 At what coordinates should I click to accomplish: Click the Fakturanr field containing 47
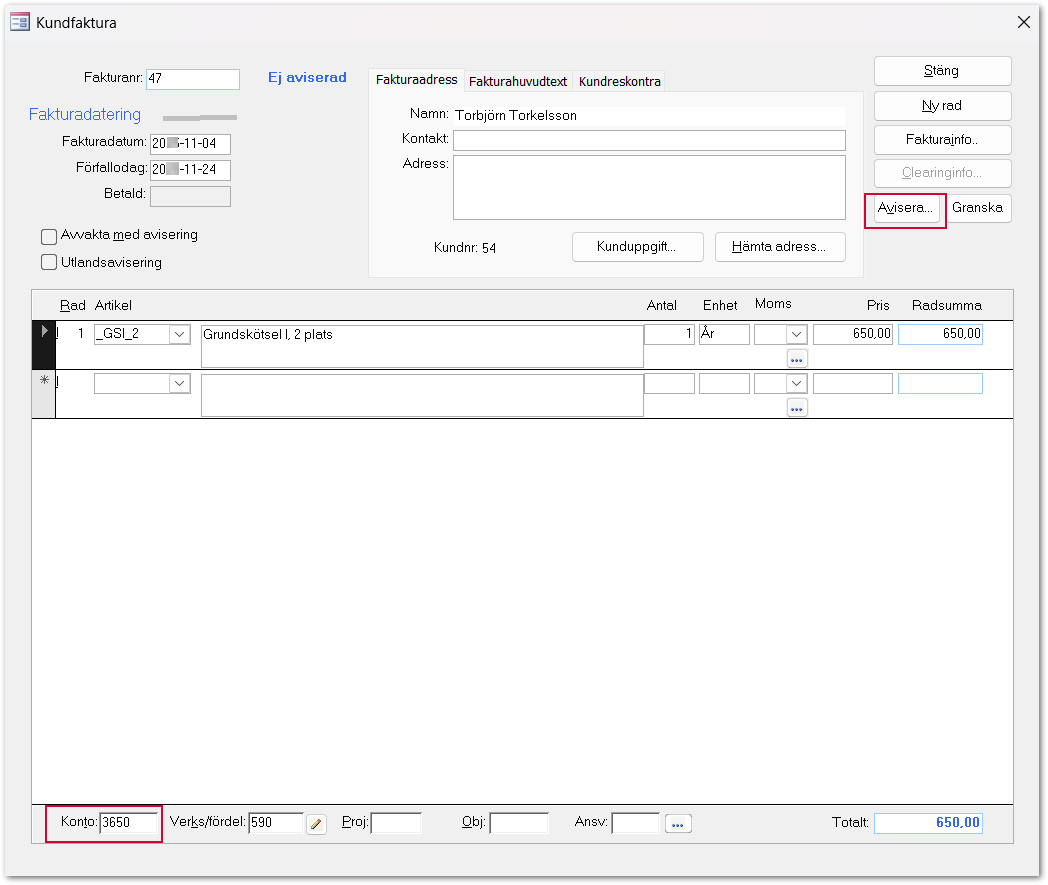[x=192, y=79]
